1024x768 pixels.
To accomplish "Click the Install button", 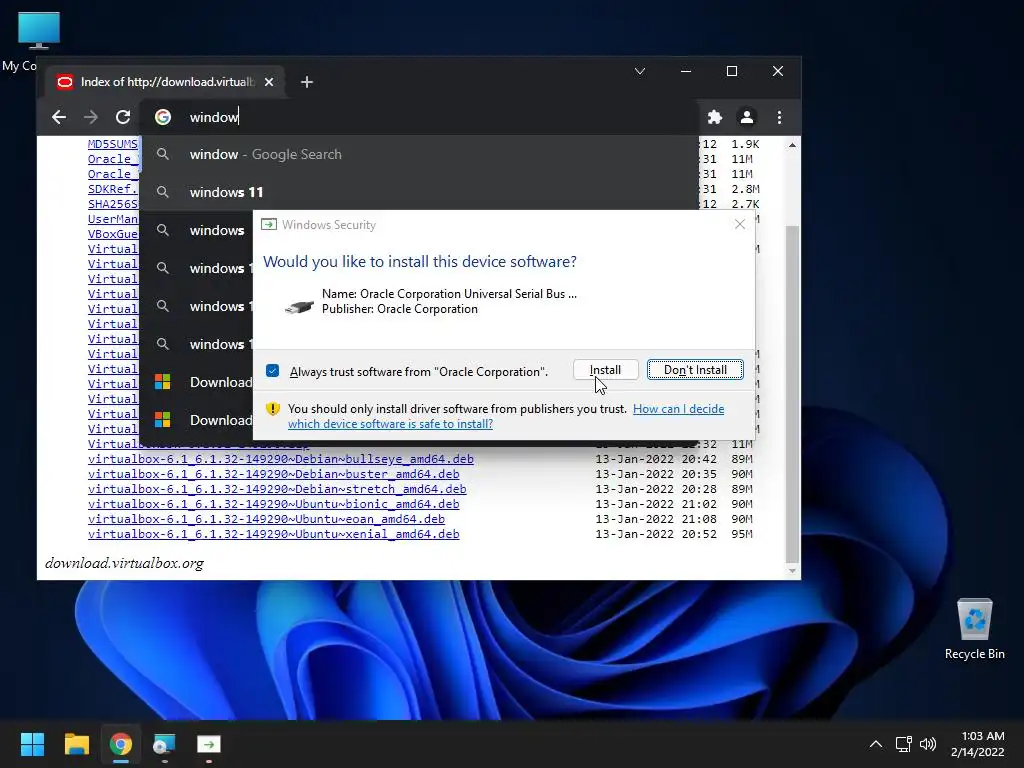I will [x=605, y=370].
